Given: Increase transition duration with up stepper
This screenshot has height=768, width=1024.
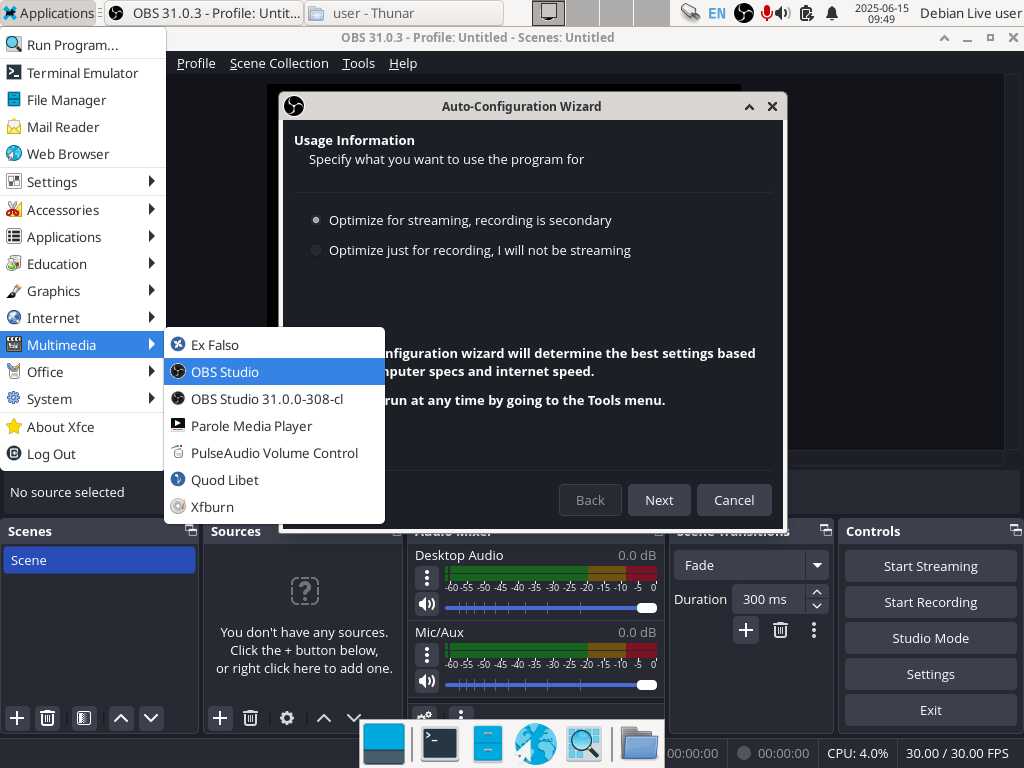Looking at the screenshot, I should [x=816, y=592].
